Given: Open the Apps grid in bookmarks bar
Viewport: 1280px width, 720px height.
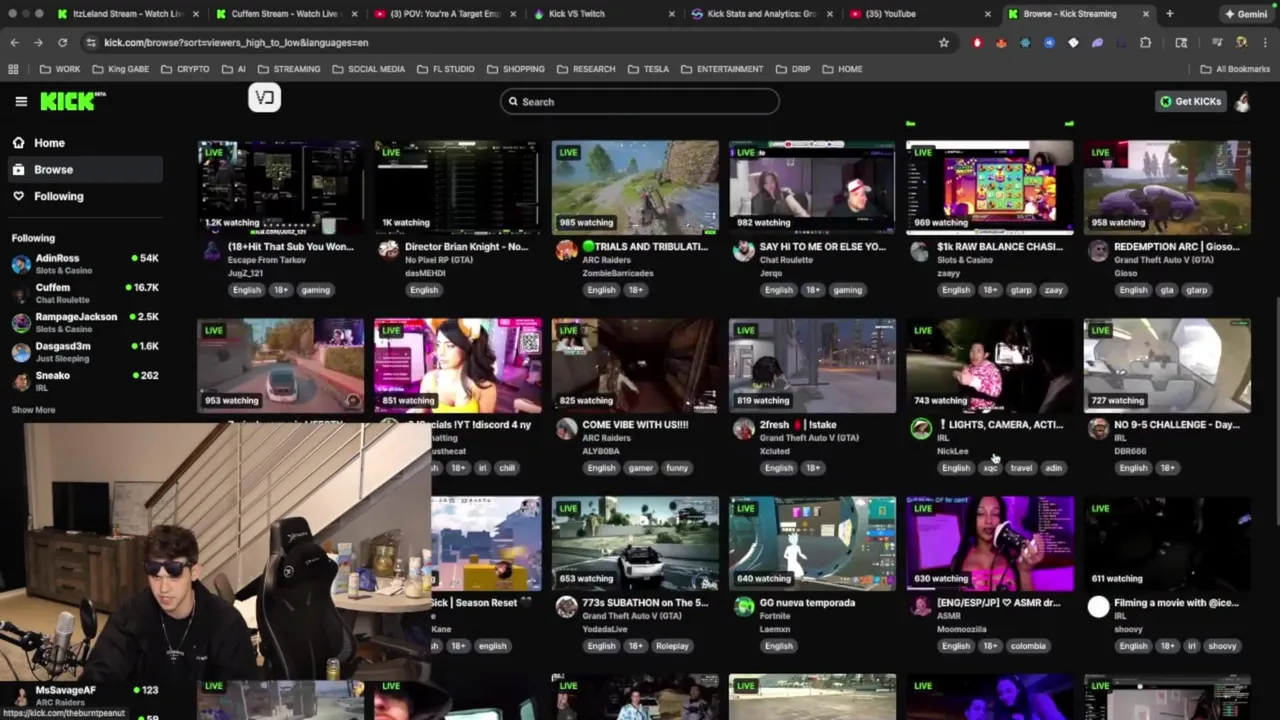Looking at the screenshot, I should click(x=13, y=69).
